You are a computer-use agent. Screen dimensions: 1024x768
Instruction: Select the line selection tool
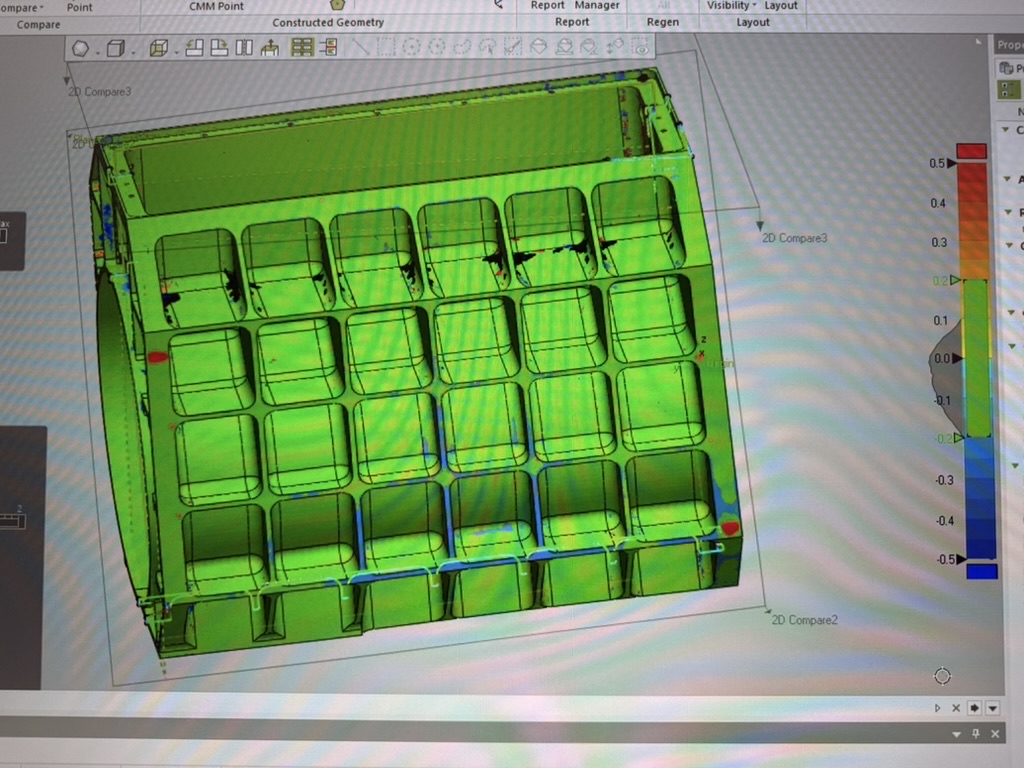[x=360, y=46]
